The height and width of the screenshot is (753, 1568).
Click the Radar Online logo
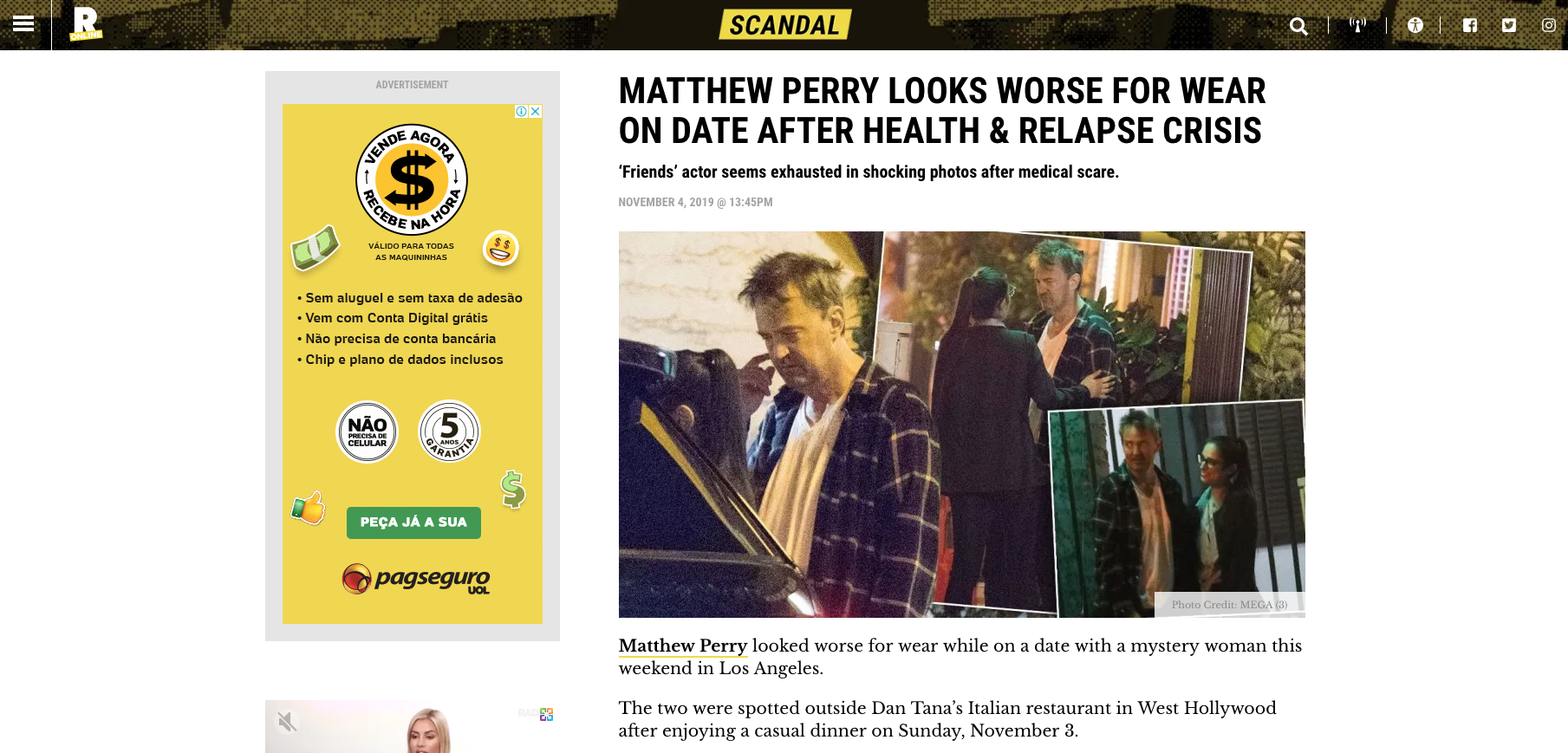pyautogui.click(x=86, y=24)
